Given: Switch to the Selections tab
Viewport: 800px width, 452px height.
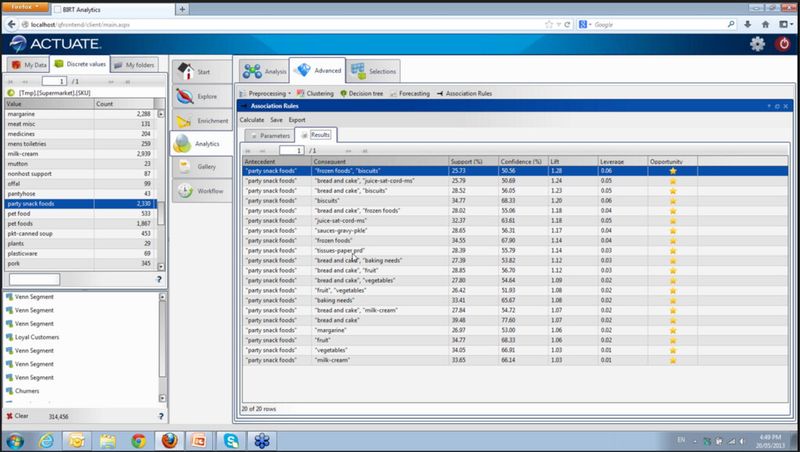Looking at the screenshot, I should pos(373,71).
